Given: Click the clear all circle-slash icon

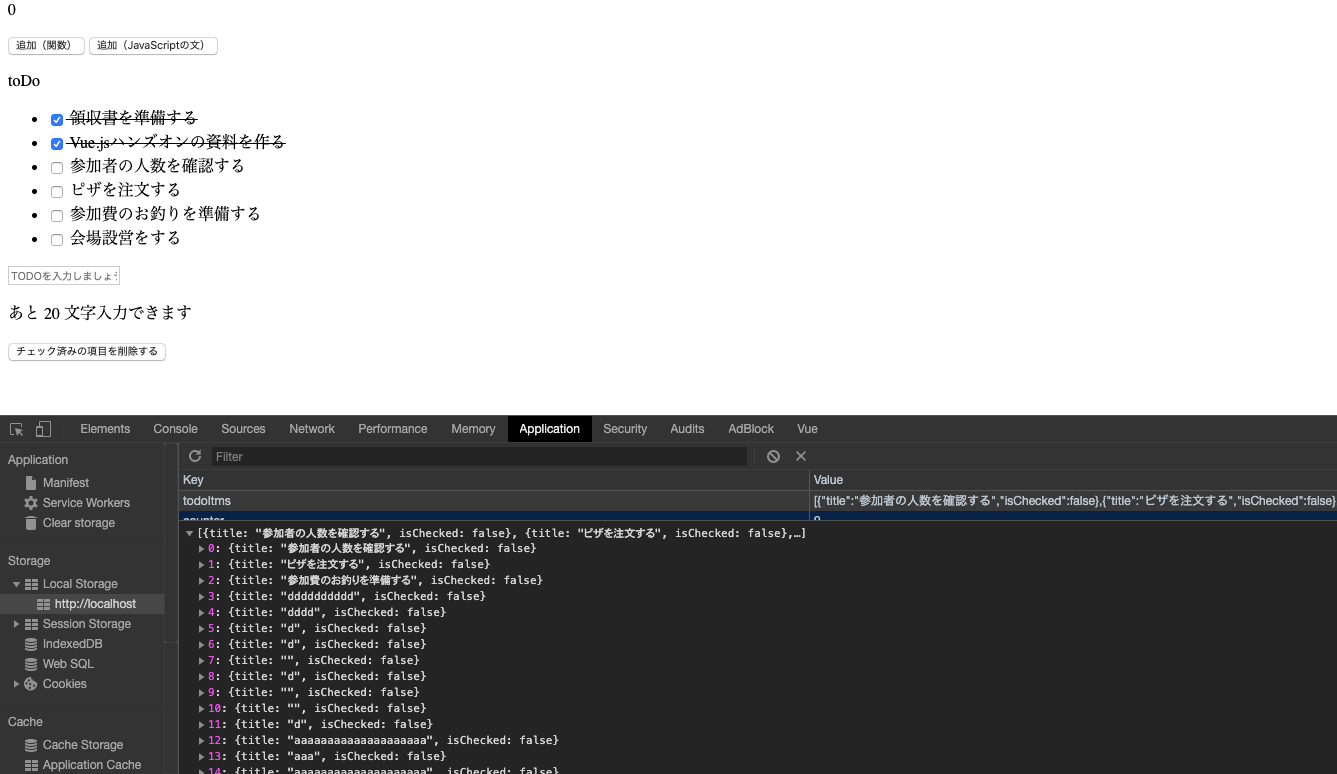Looking at the screenshot, I should 773,456.
